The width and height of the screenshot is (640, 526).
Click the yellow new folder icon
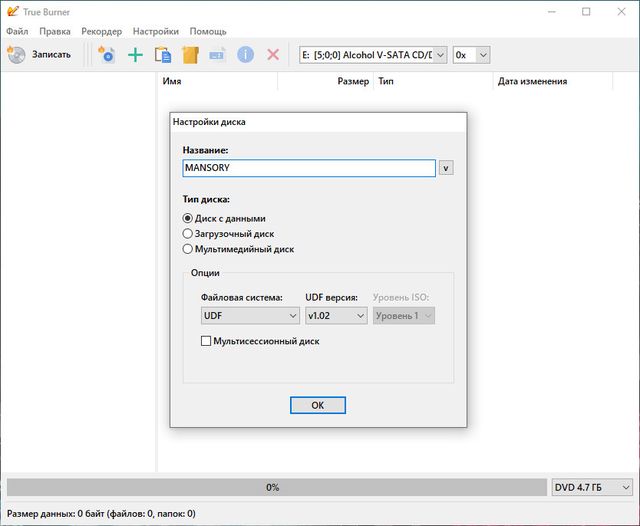[x=191, y=55]
